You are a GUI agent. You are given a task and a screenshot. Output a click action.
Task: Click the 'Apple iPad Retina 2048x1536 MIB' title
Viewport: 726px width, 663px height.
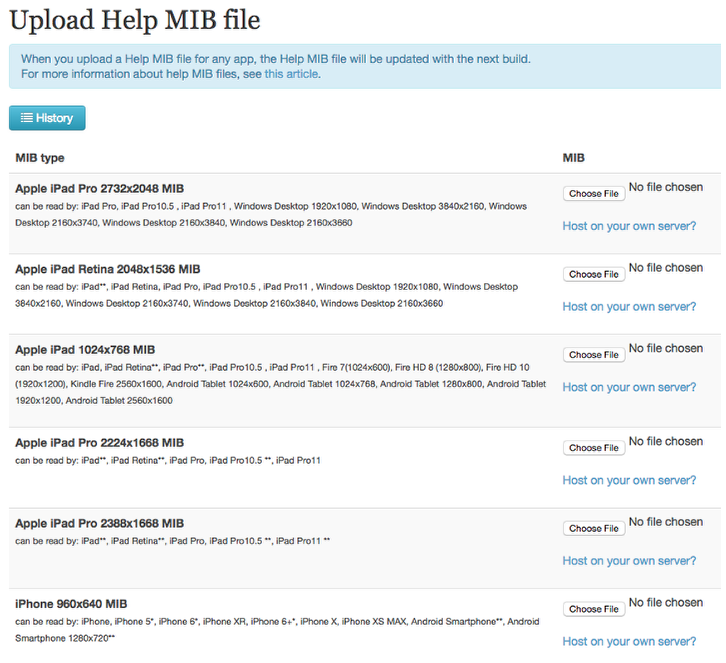[x=108, y=269]
